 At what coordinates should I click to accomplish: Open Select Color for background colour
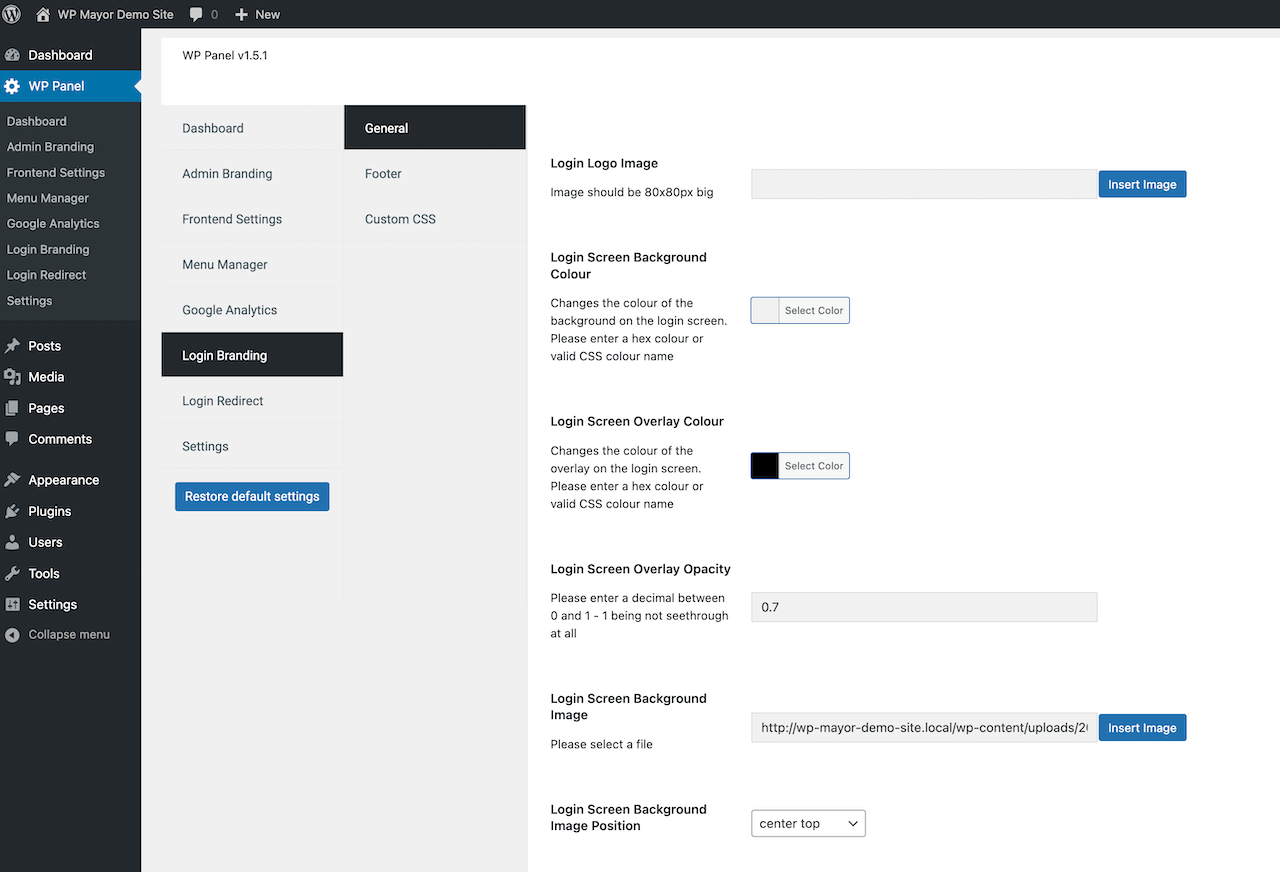tap(814, 310)
